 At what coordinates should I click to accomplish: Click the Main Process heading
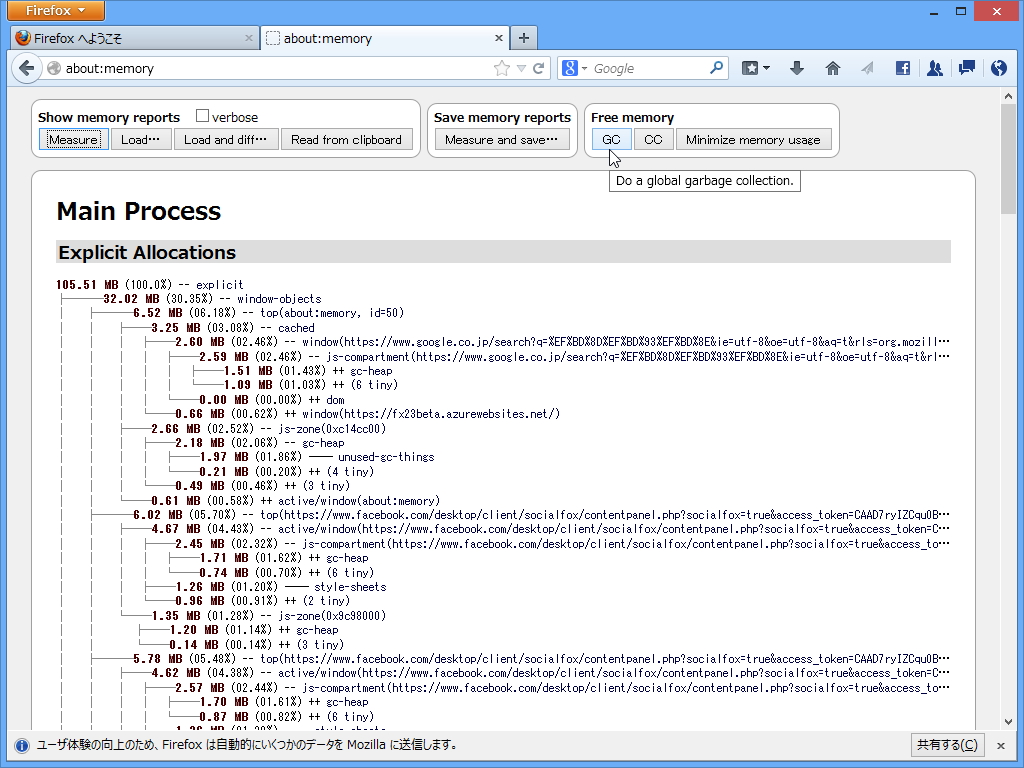(138, 211)
